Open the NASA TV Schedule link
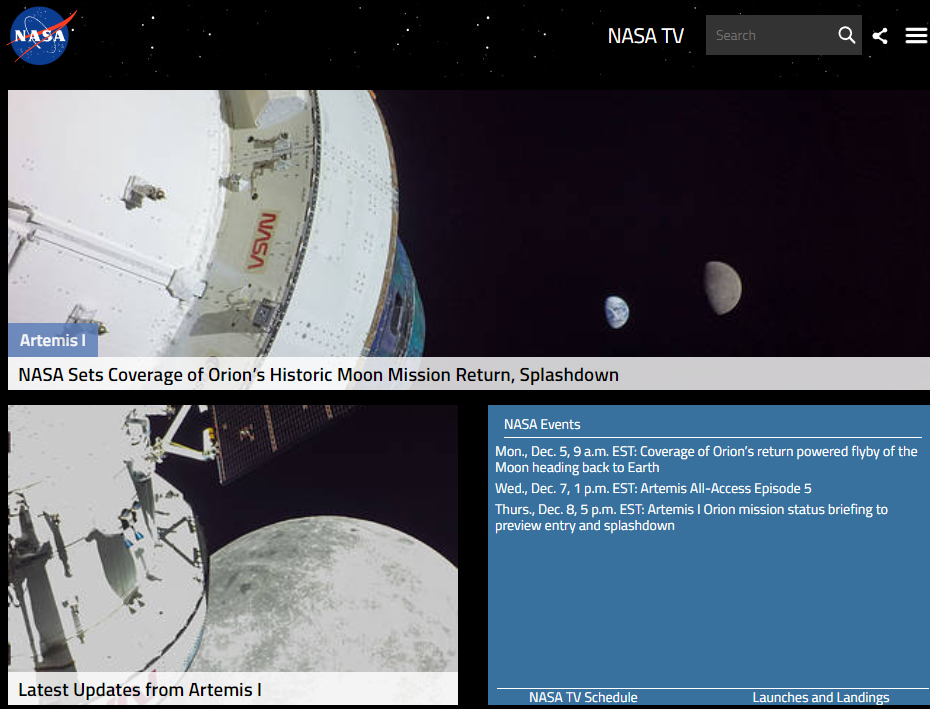This screenshot has width=930, height=709. (583, 697)
